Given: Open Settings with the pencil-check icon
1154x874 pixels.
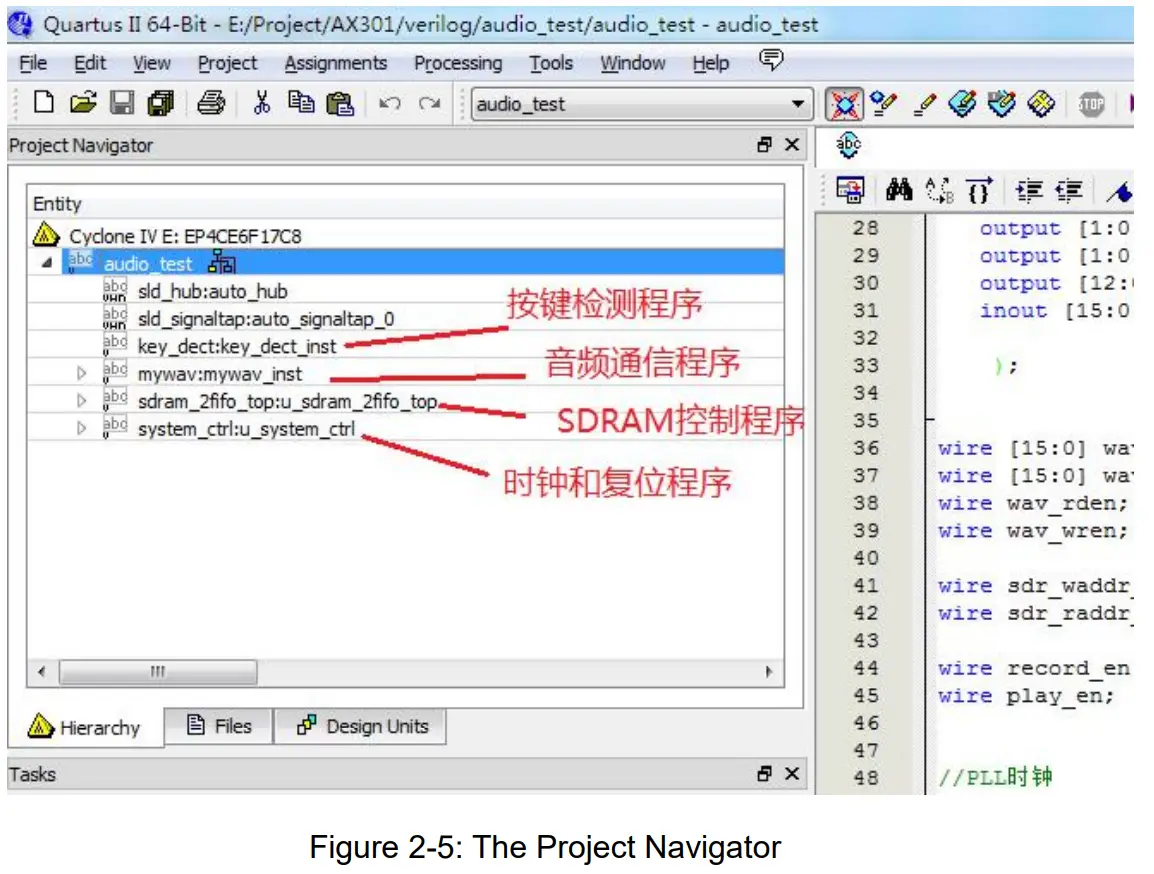Looking at the screenshot, I should click(883, 104).
